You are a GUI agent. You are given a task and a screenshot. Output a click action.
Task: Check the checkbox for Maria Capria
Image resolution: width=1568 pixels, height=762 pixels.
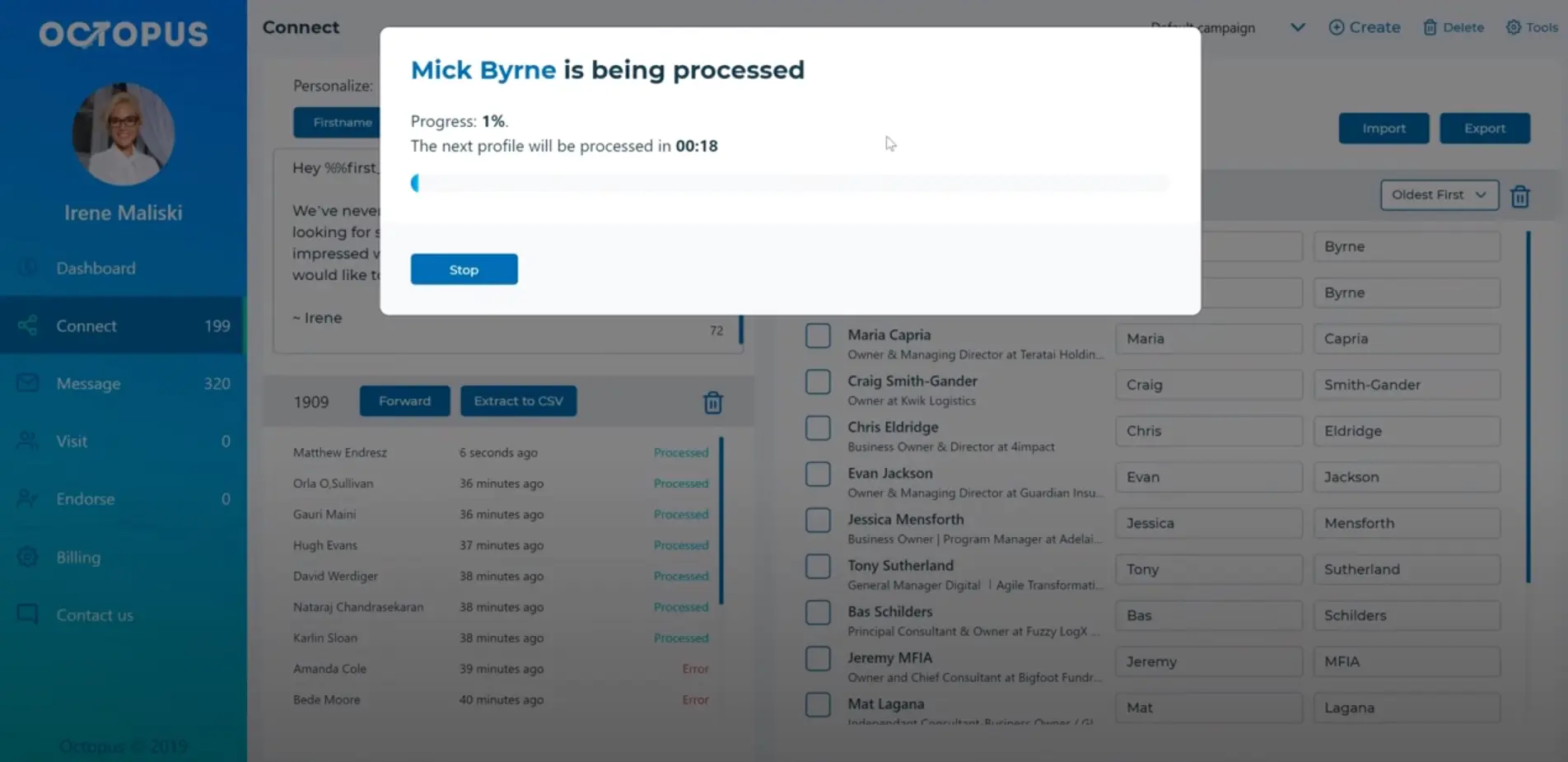817,335
